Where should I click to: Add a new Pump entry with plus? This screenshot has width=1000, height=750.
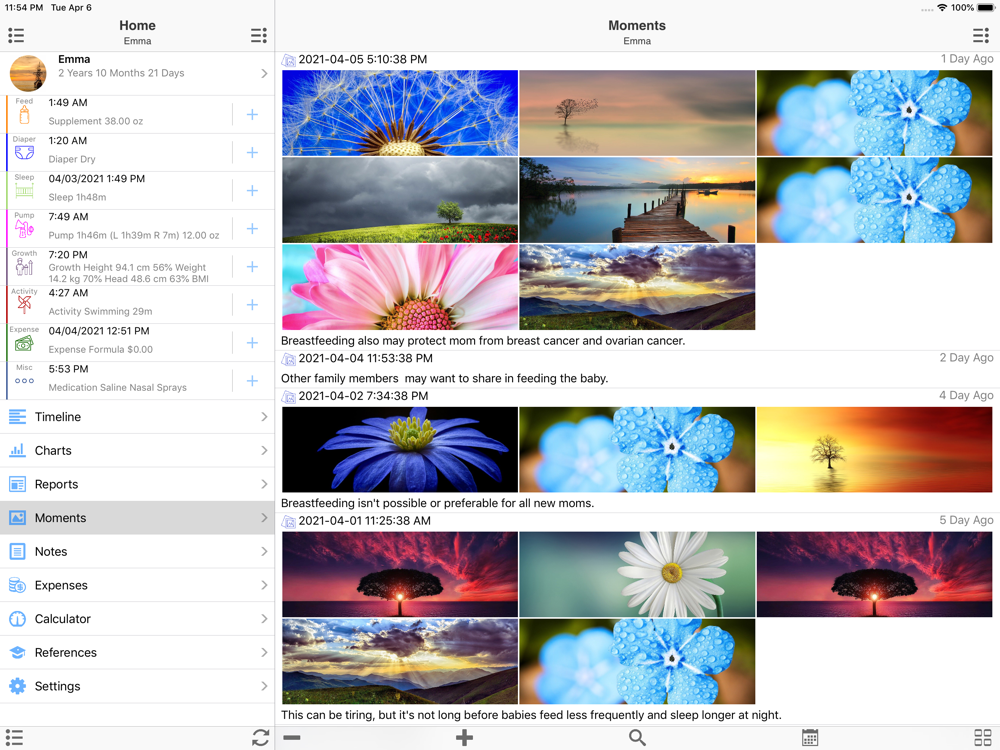[x=253, y=229]
